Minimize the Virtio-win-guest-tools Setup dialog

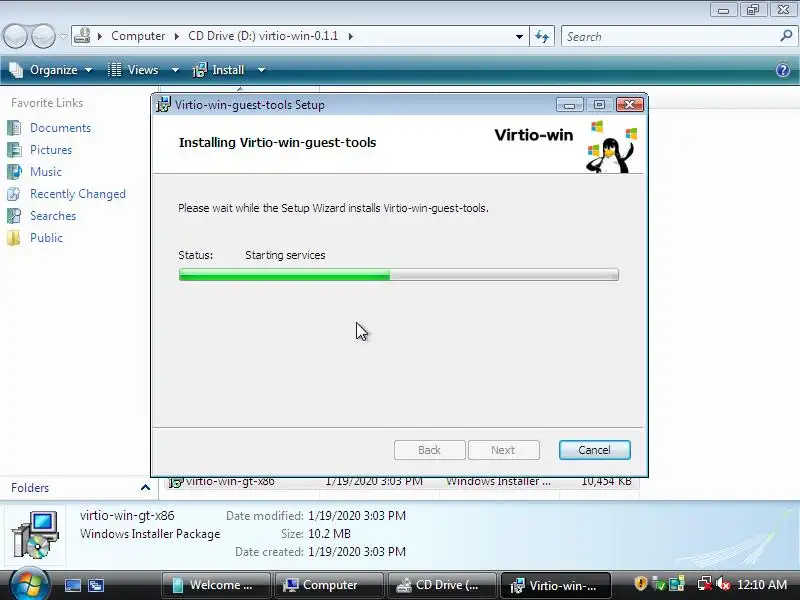tap(569, 105)
